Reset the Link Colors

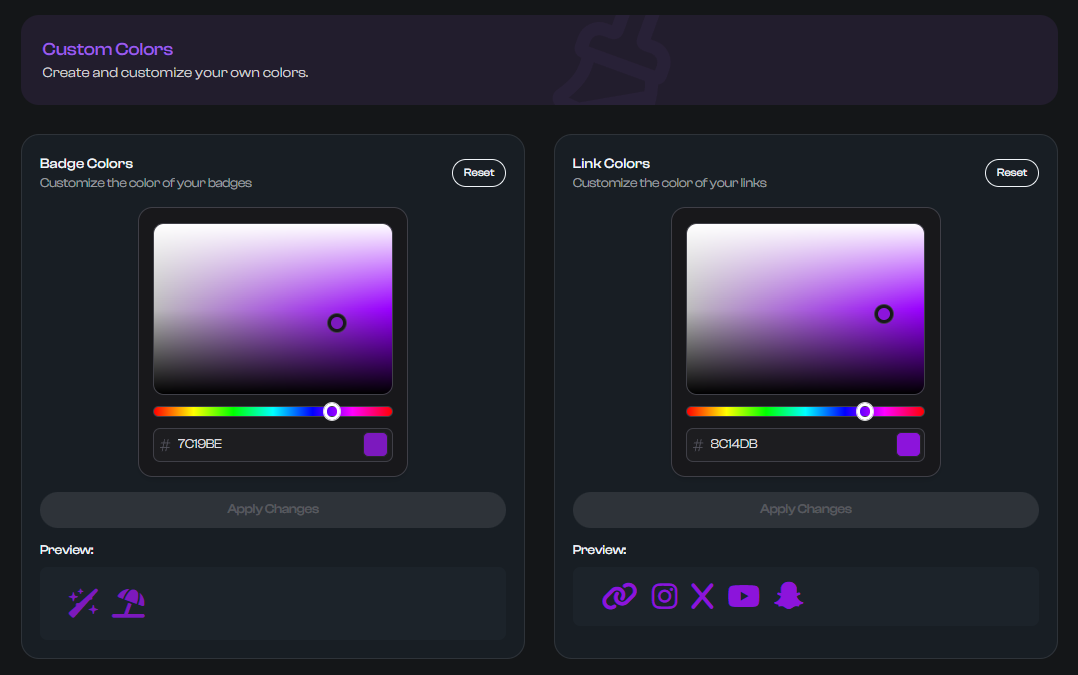click(1011, 173)
